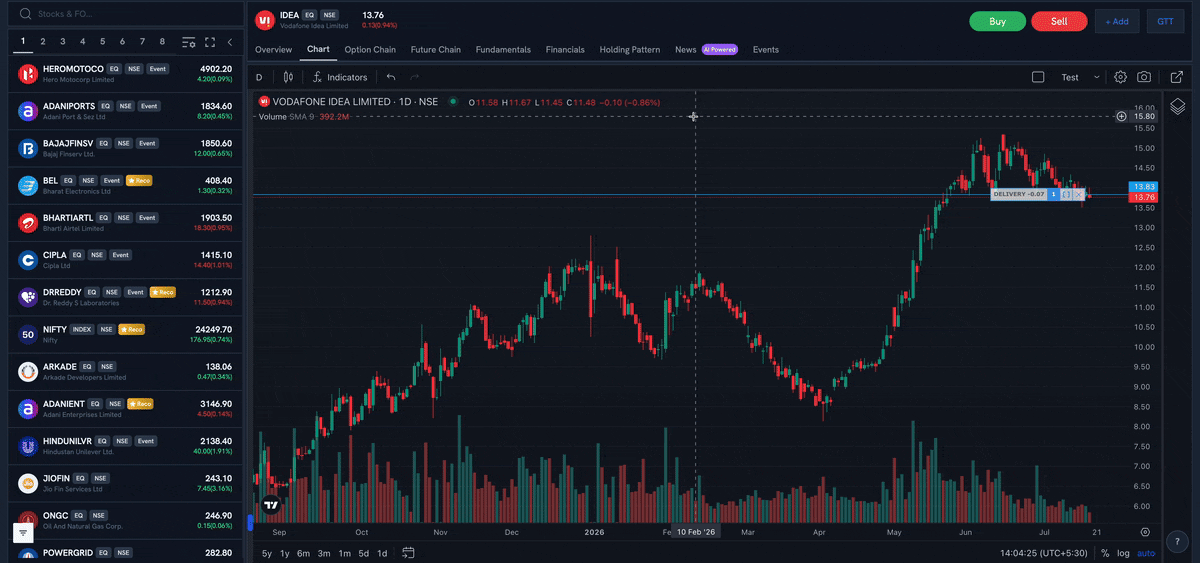
Task: Collapse the watchlist sidebar arrow
Action: (230, 42)
